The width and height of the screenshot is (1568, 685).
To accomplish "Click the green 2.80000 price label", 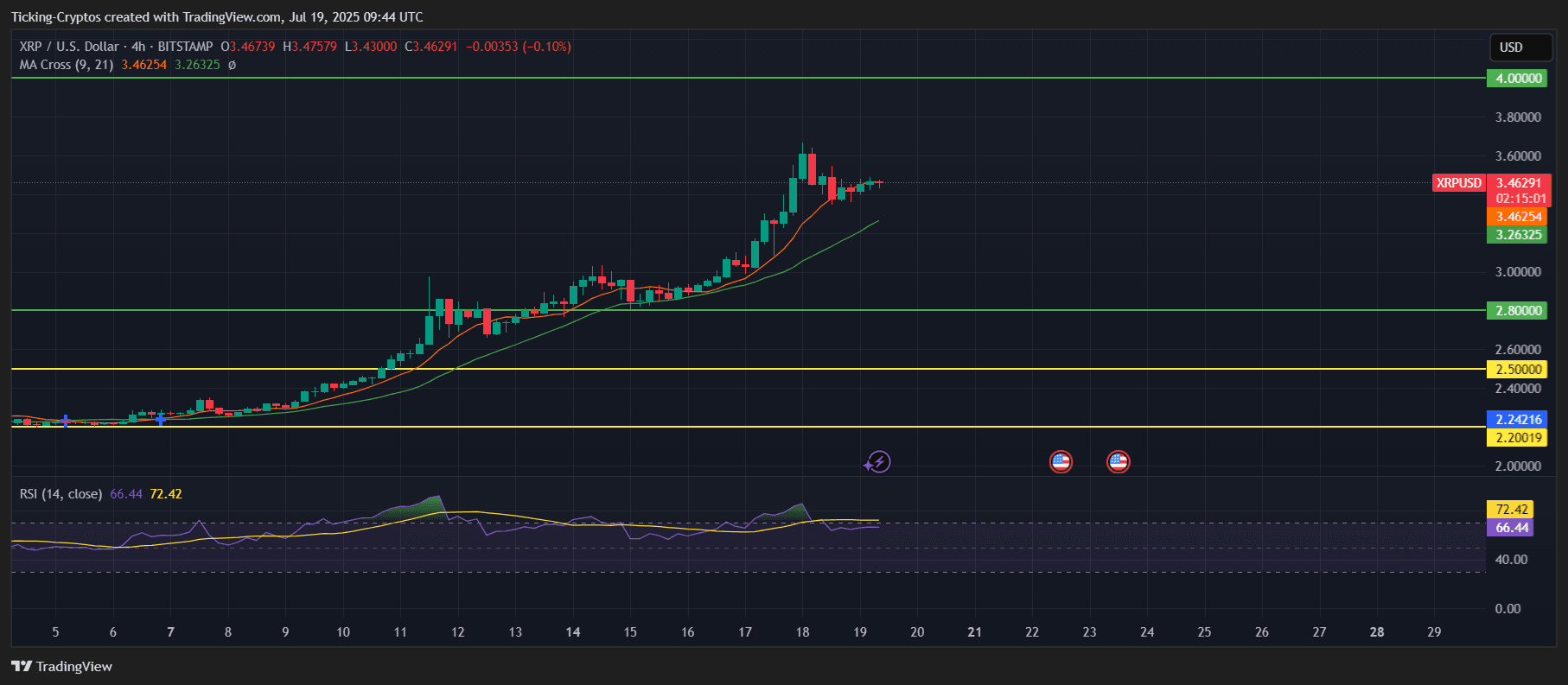I will point(1519,311).
